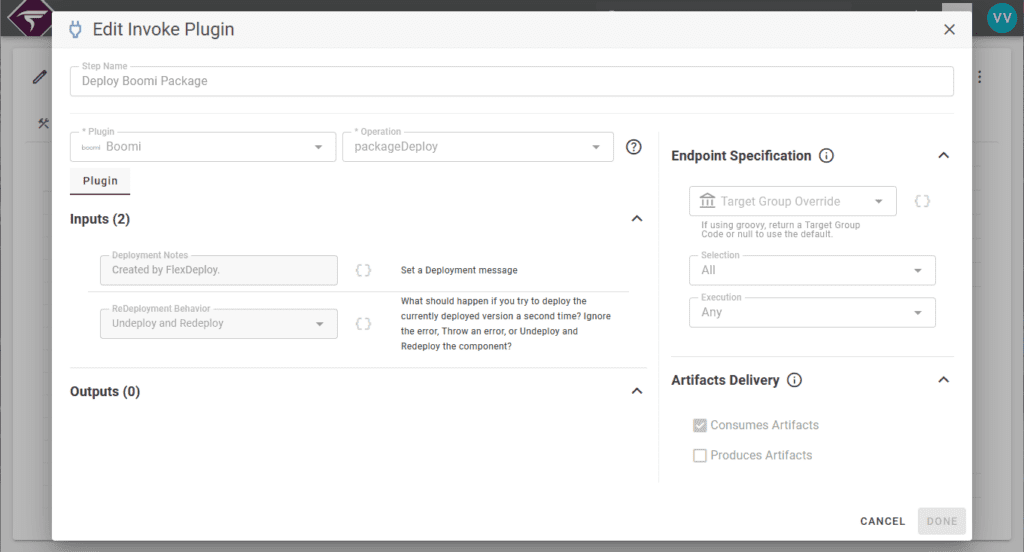Click the Target Group bank icon
The image size is (1024, 552).
pos(707,201)
